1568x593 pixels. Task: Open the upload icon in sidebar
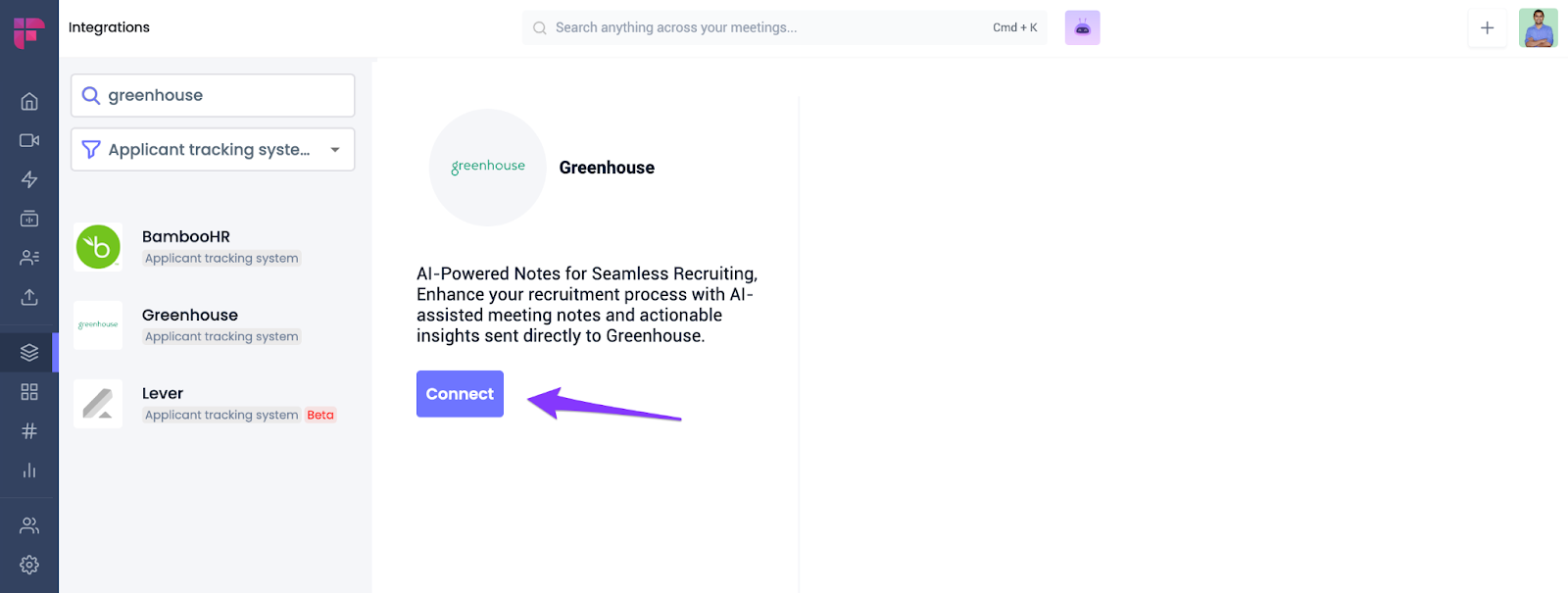(x=29, y=297)
